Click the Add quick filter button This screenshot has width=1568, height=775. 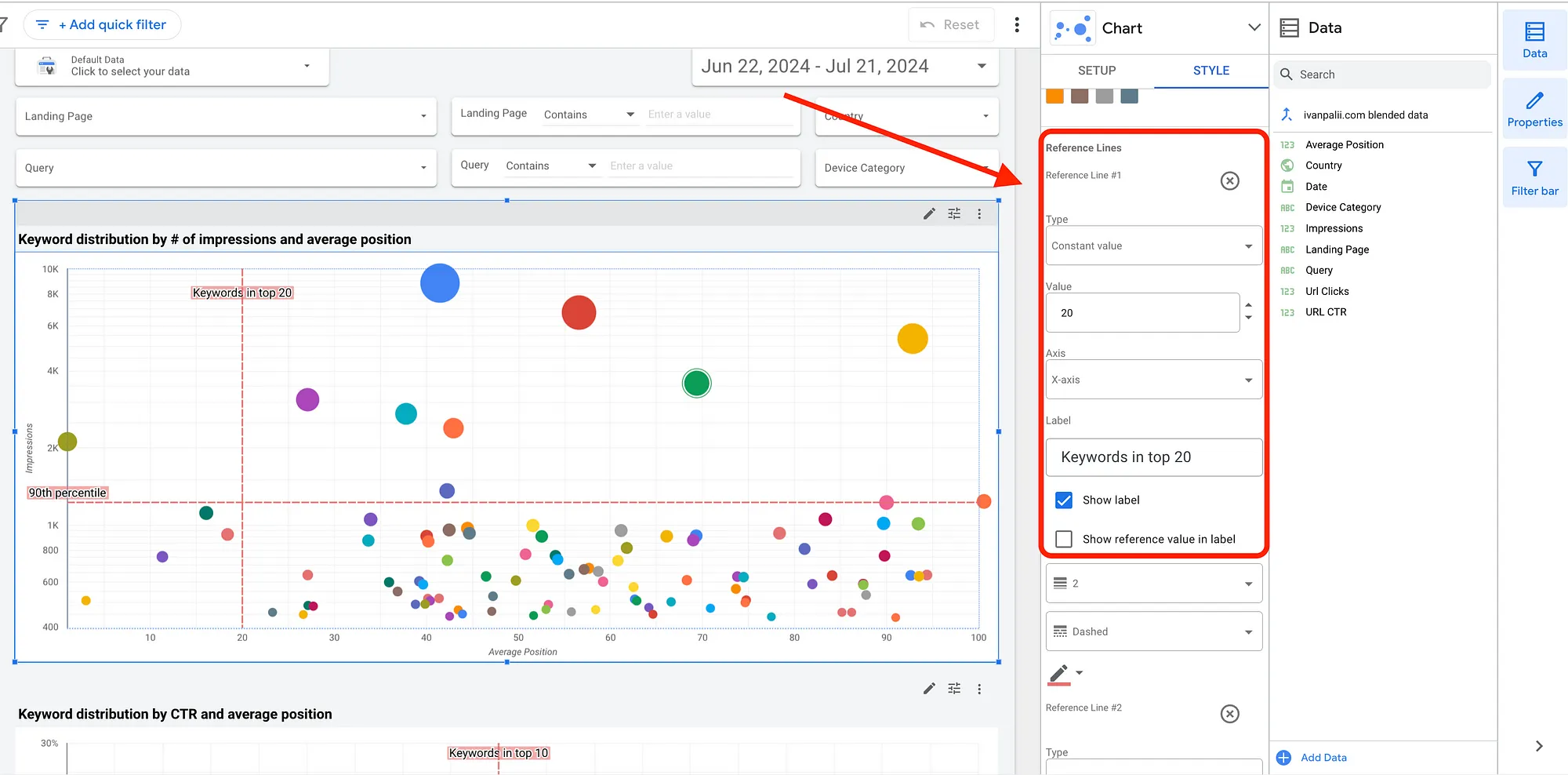point(102,25)
